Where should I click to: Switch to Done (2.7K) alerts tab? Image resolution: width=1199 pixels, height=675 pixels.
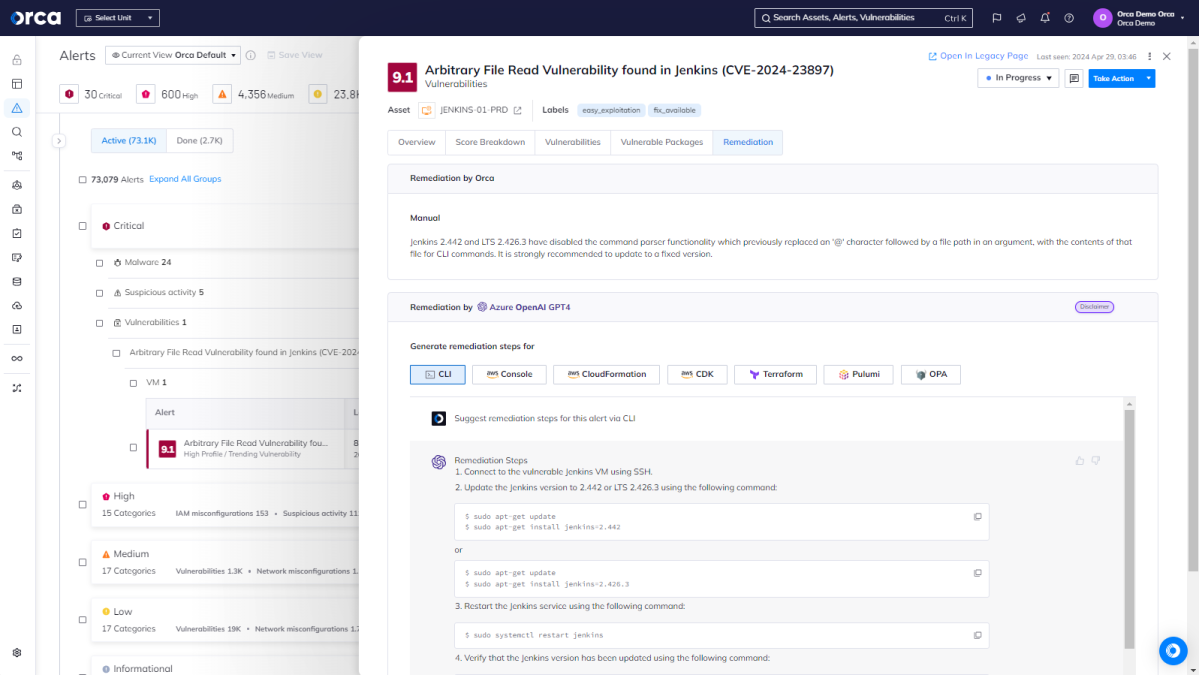(x=200, y=141)
